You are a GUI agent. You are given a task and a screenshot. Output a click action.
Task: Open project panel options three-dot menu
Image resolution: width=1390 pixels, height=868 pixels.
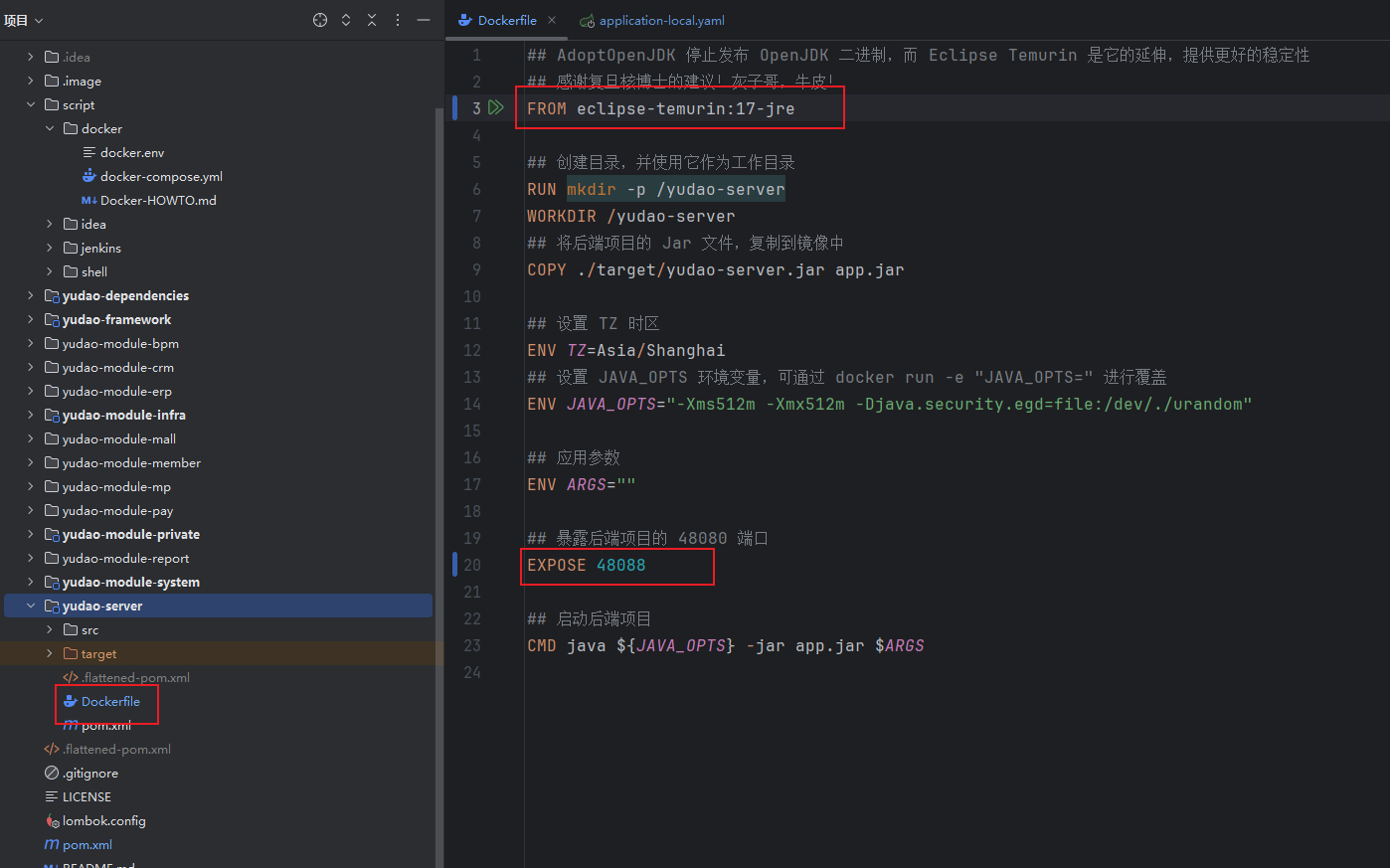(398, 20)
